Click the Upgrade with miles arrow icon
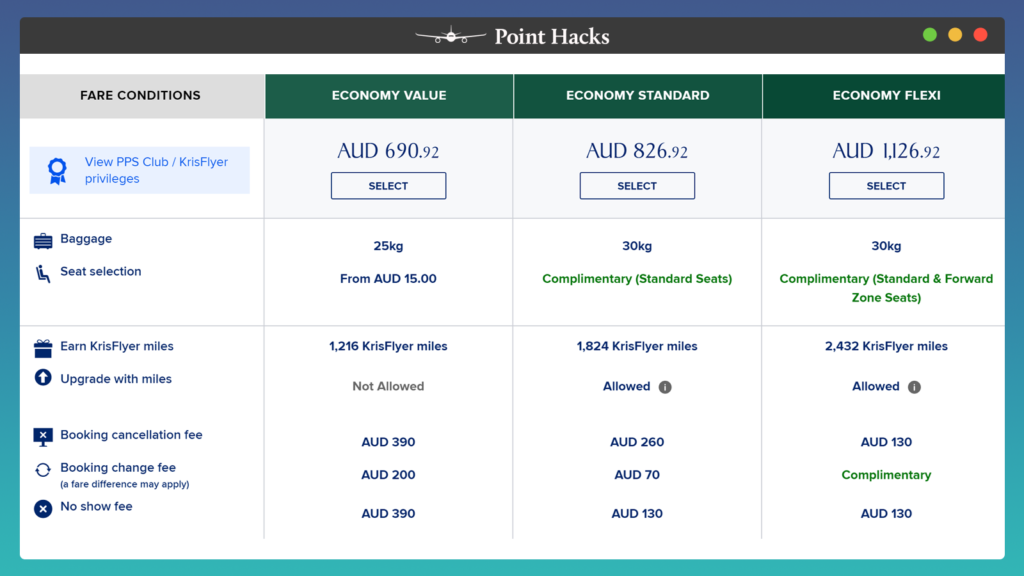Viewport: 1024px width, 576px height. tap(41, 378)
